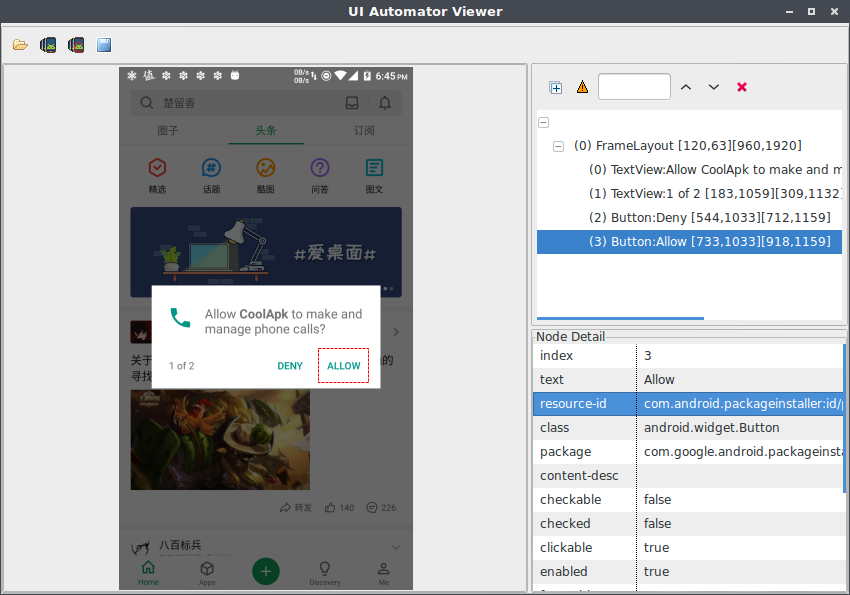Clear the search with the red X icon

pyautogui.click(x=741, y=87)
